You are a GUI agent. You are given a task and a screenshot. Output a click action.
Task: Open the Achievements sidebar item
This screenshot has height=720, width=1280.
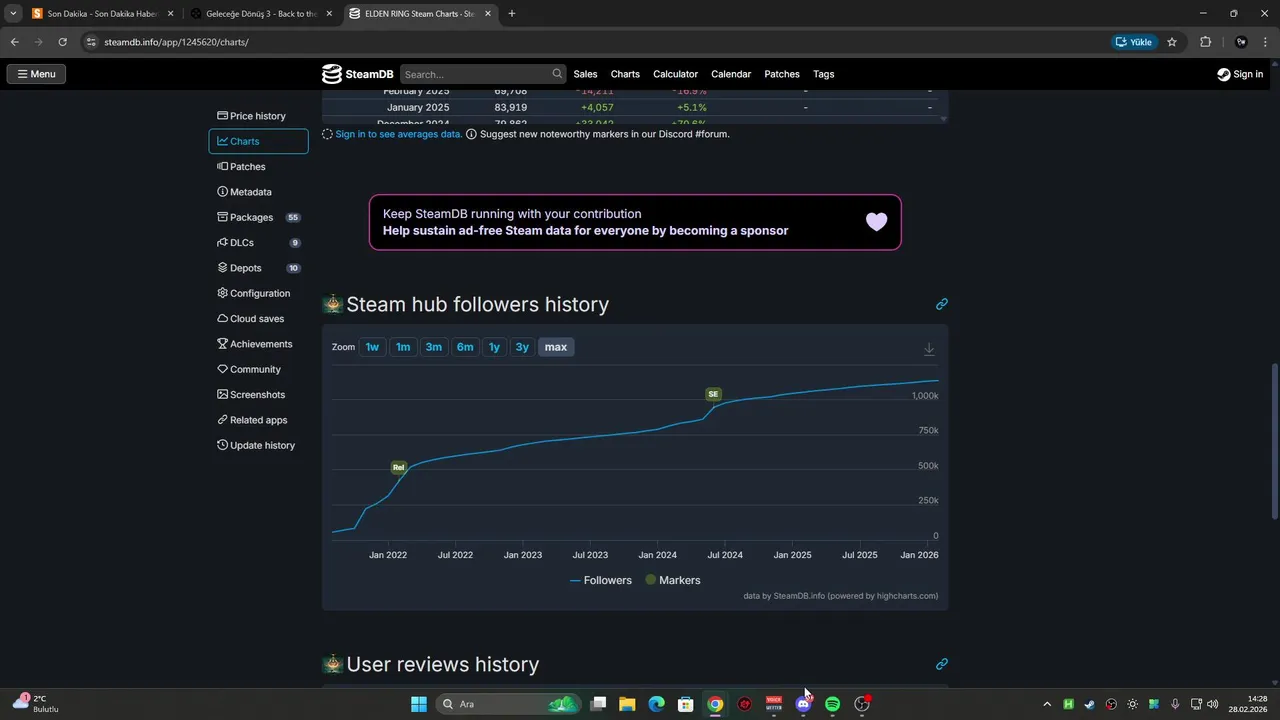pyautogui.click(x=258, y=344)
